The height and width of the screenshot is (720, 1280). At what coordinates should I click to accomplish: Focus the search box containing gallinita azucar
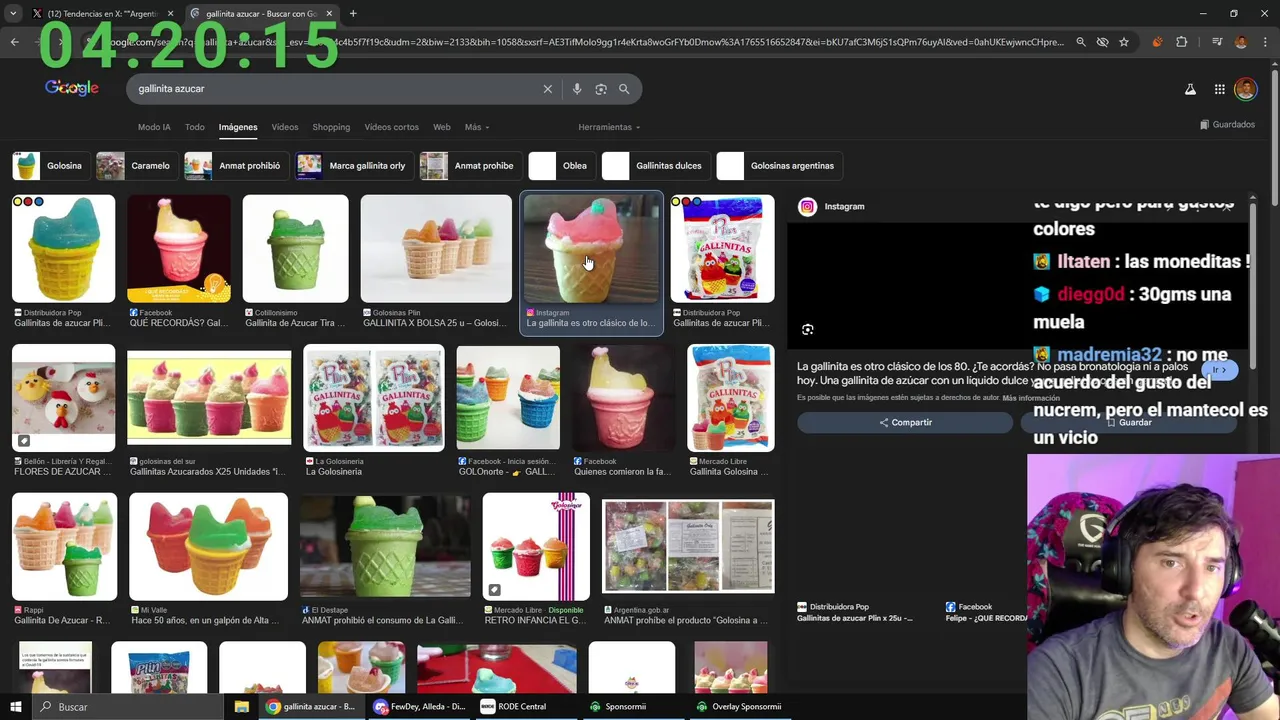tap(335, 89)
